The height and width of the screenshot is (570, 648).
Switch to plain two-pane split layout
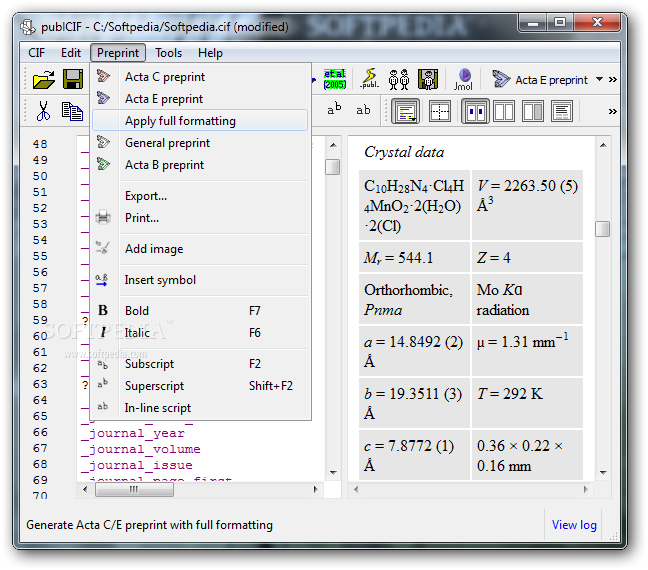tap(504, 111)
